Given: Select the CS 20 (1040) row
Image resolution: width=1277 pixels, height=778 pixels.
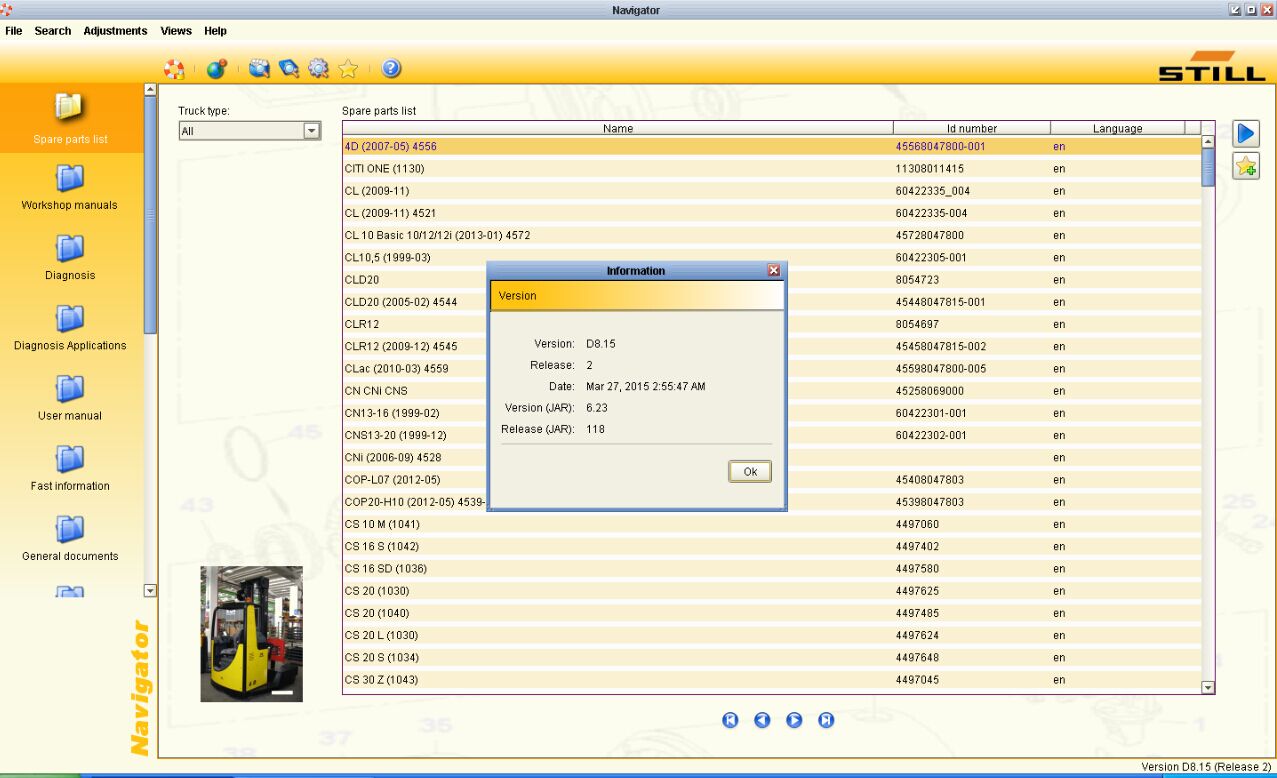Looking at the screenshot, I should (771, 613).
